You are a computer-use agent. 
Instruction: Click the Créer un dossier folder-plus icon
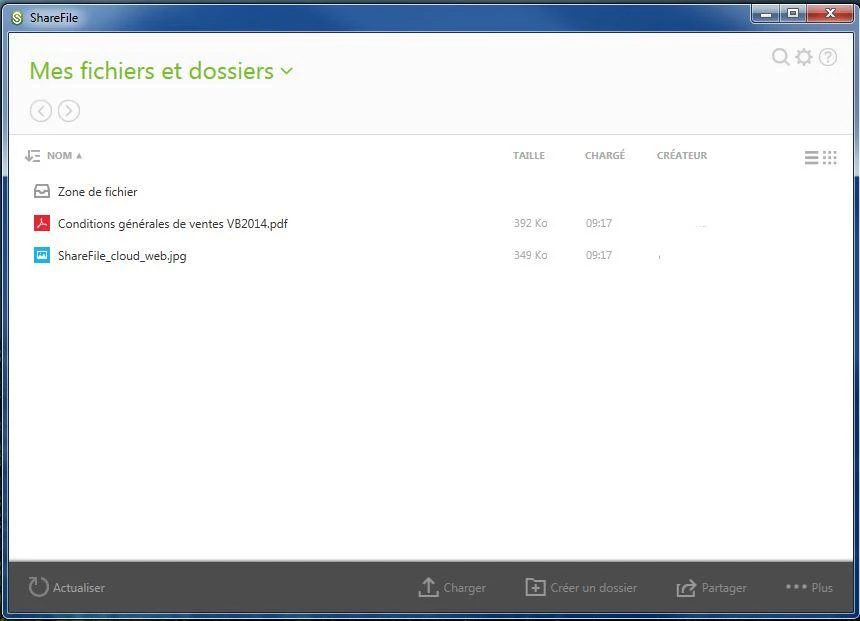click(535, 587)
